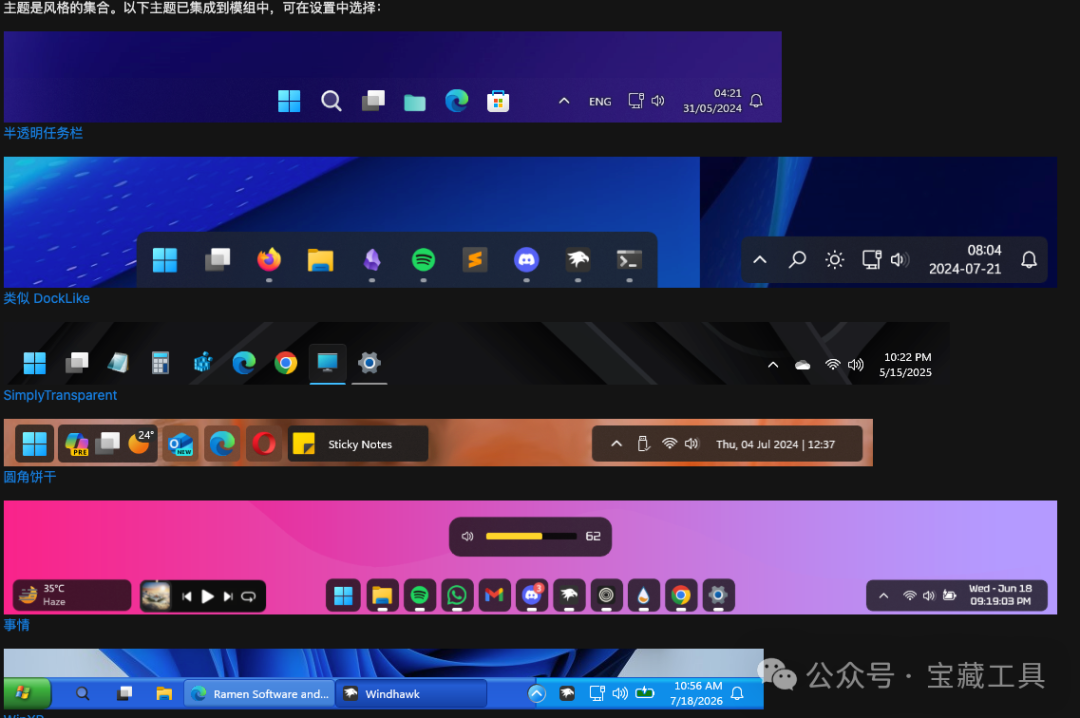This screenshot has height=718, width=1080.
Task: Open Gmail in the pink theme taskbar
Action: 494,595
